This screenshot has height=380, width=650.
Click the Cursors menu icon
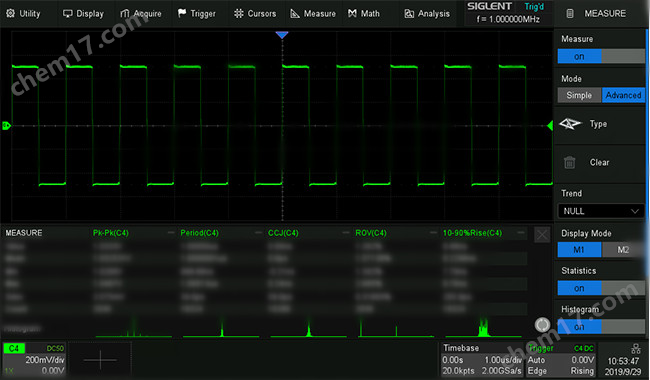point(239,14)
